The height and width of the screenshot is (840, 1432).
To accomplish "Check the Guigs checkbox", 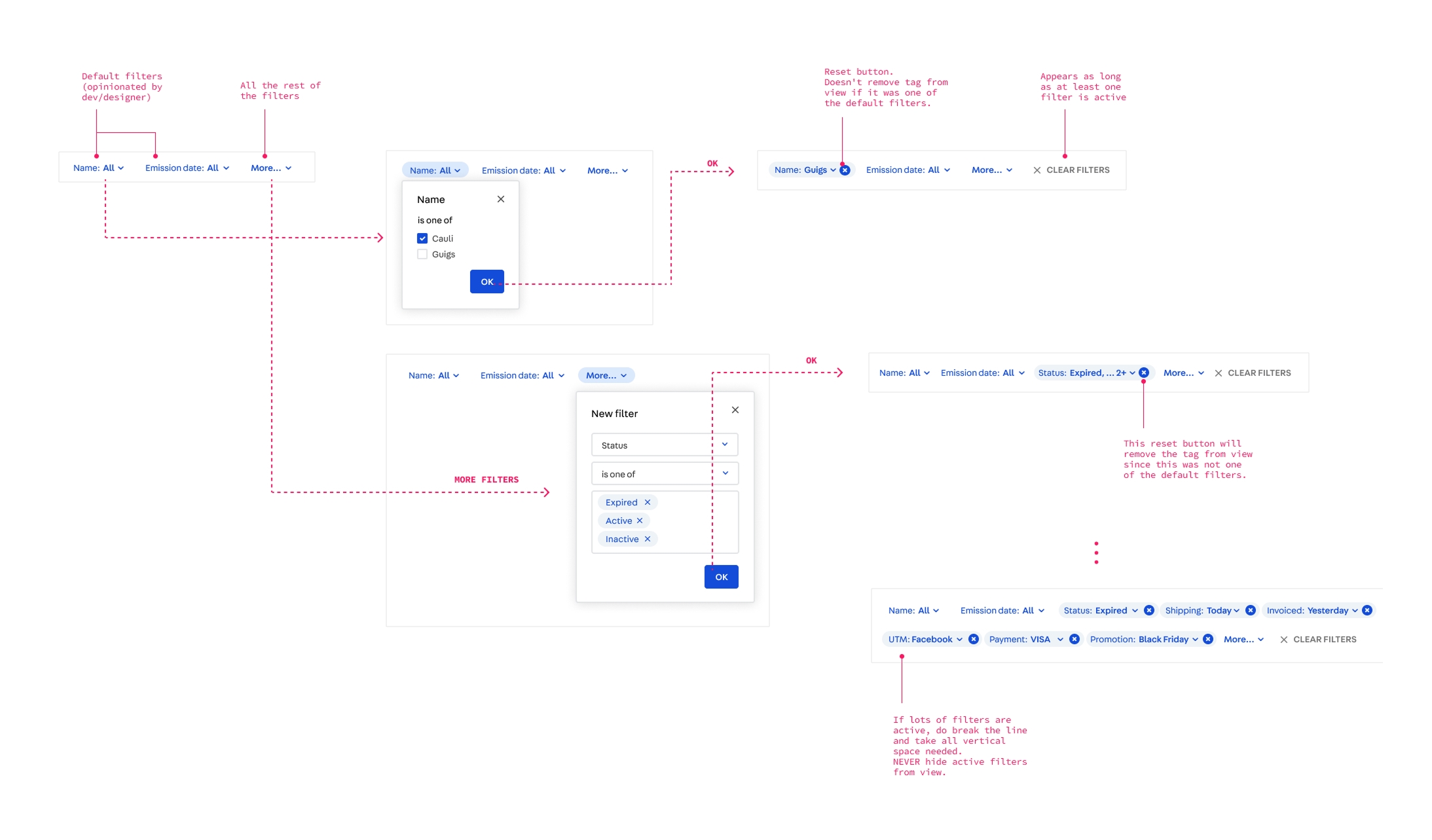I will coord(422,254).
